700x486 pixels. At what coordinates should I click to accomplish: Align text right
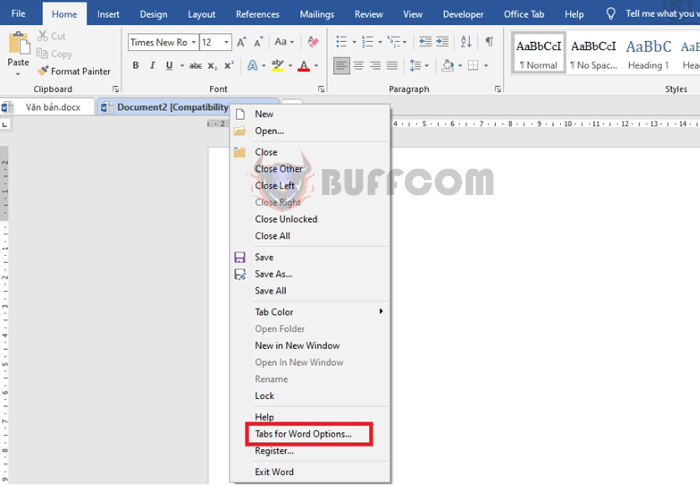tap(375, 66)
